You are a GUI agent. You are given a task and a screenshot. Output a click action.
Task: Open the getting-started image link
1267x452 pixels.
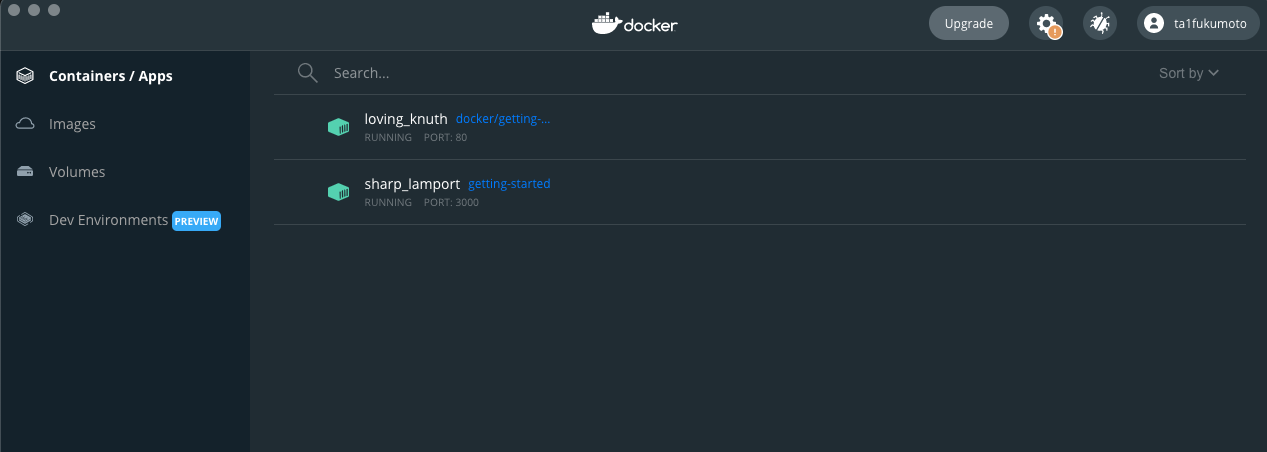[509, 184]
